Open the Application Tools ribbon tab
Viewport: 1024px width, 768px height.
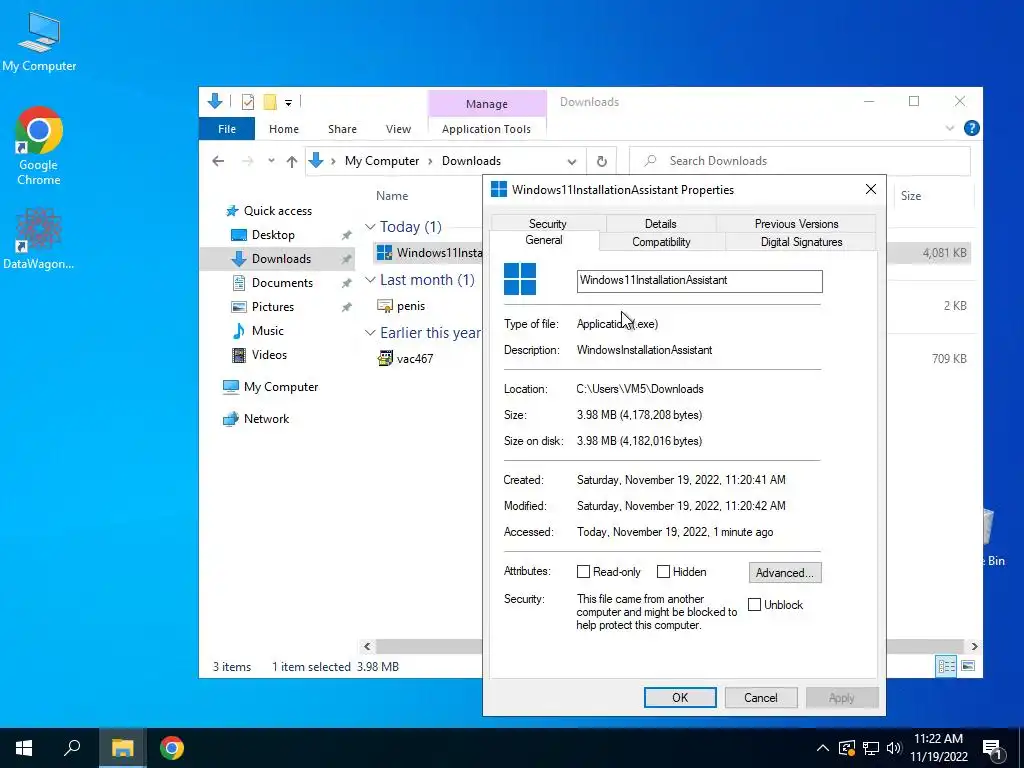486,129
